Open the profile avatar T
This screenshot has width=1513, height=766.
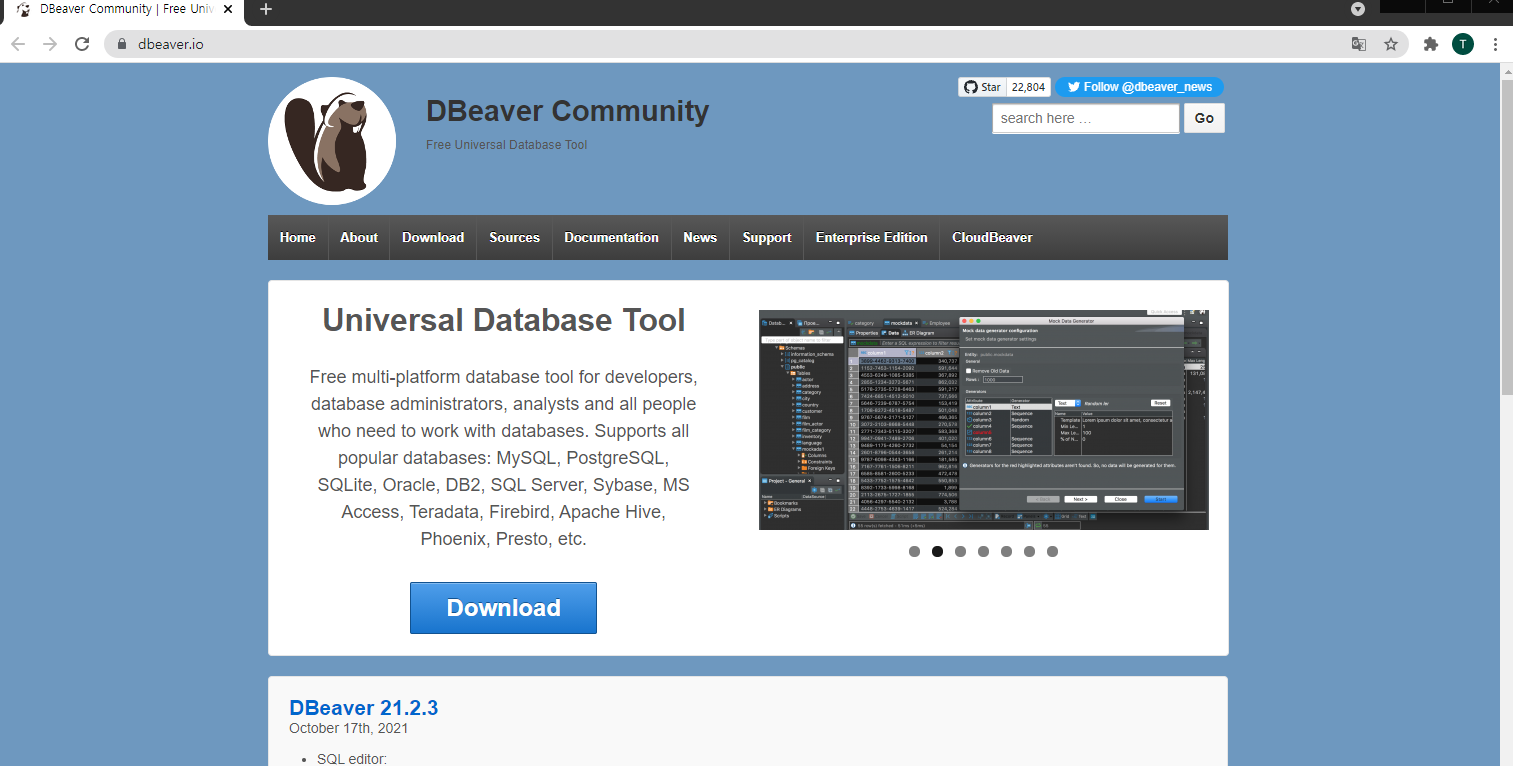coord(1463,44)
